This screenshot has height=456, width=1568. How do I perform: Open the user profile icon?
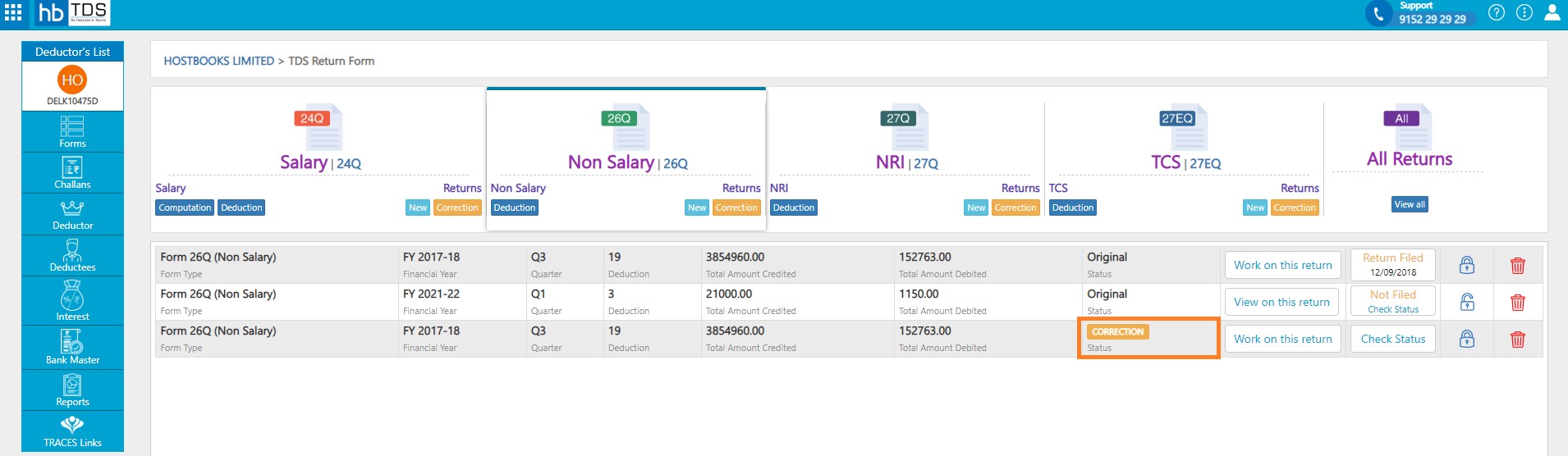1552,12
